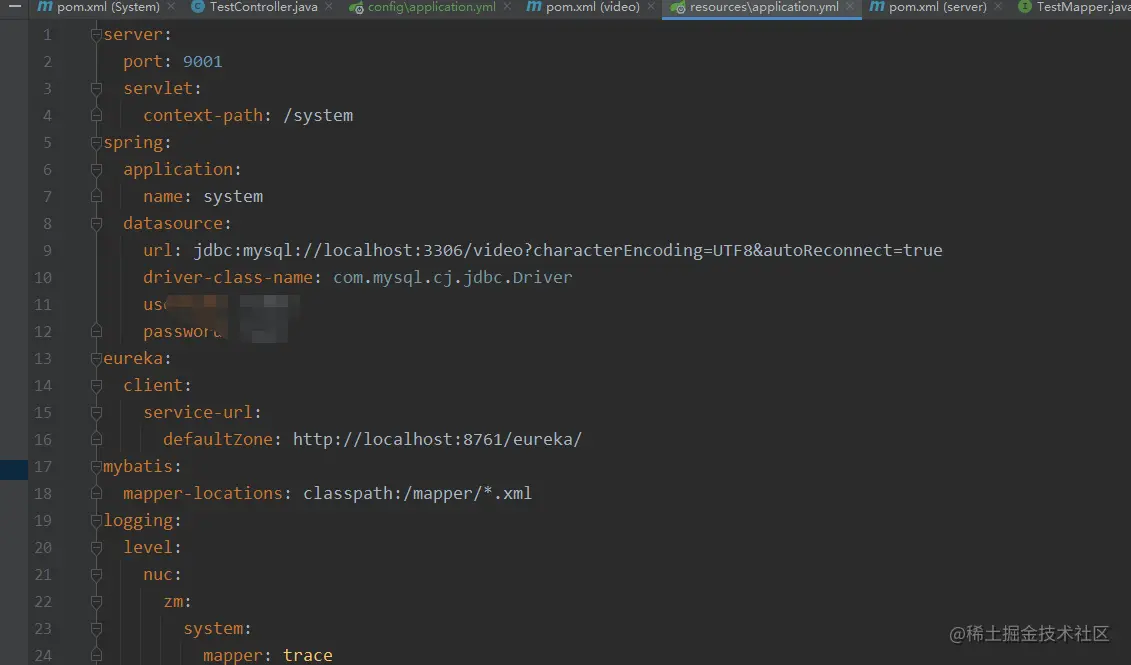
Task: Click the classpath:/mapper/*.xml value
Action: coord(417,493)
